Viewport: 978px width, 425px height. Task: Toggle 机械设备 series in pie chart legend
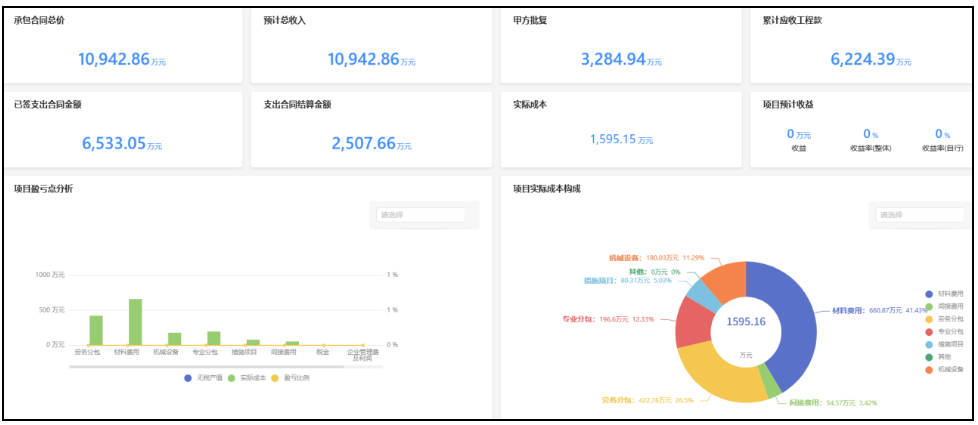(x=944, y=370)
